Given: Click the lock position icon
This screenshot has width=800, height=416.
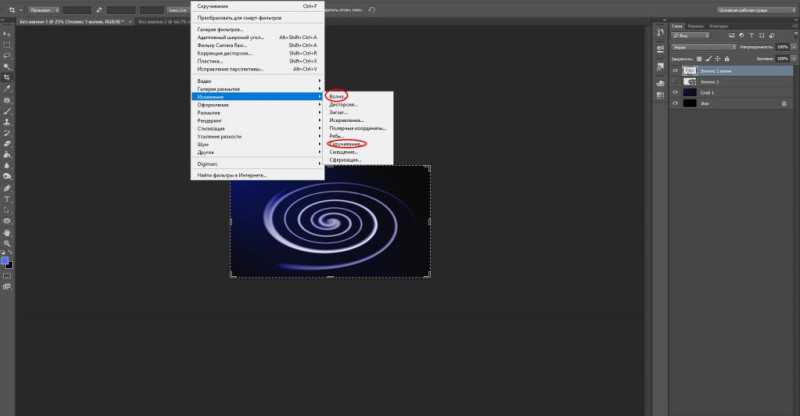Looking at the screenshot, I should point(717,59).
